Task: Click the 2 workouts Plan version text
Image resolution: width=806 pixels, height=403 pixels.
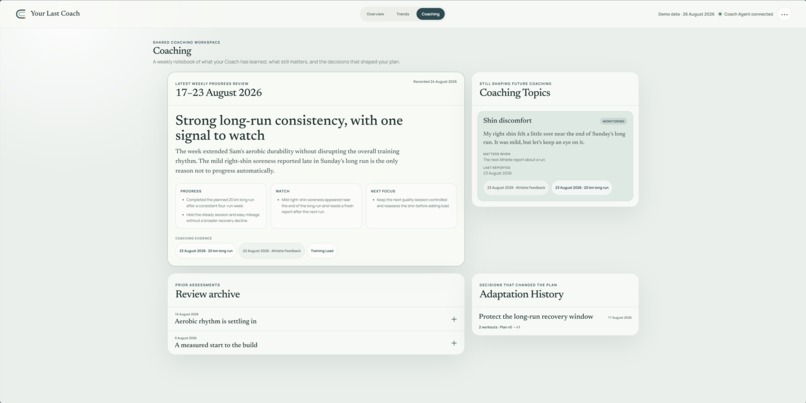Action: click(x=499, y=327)
